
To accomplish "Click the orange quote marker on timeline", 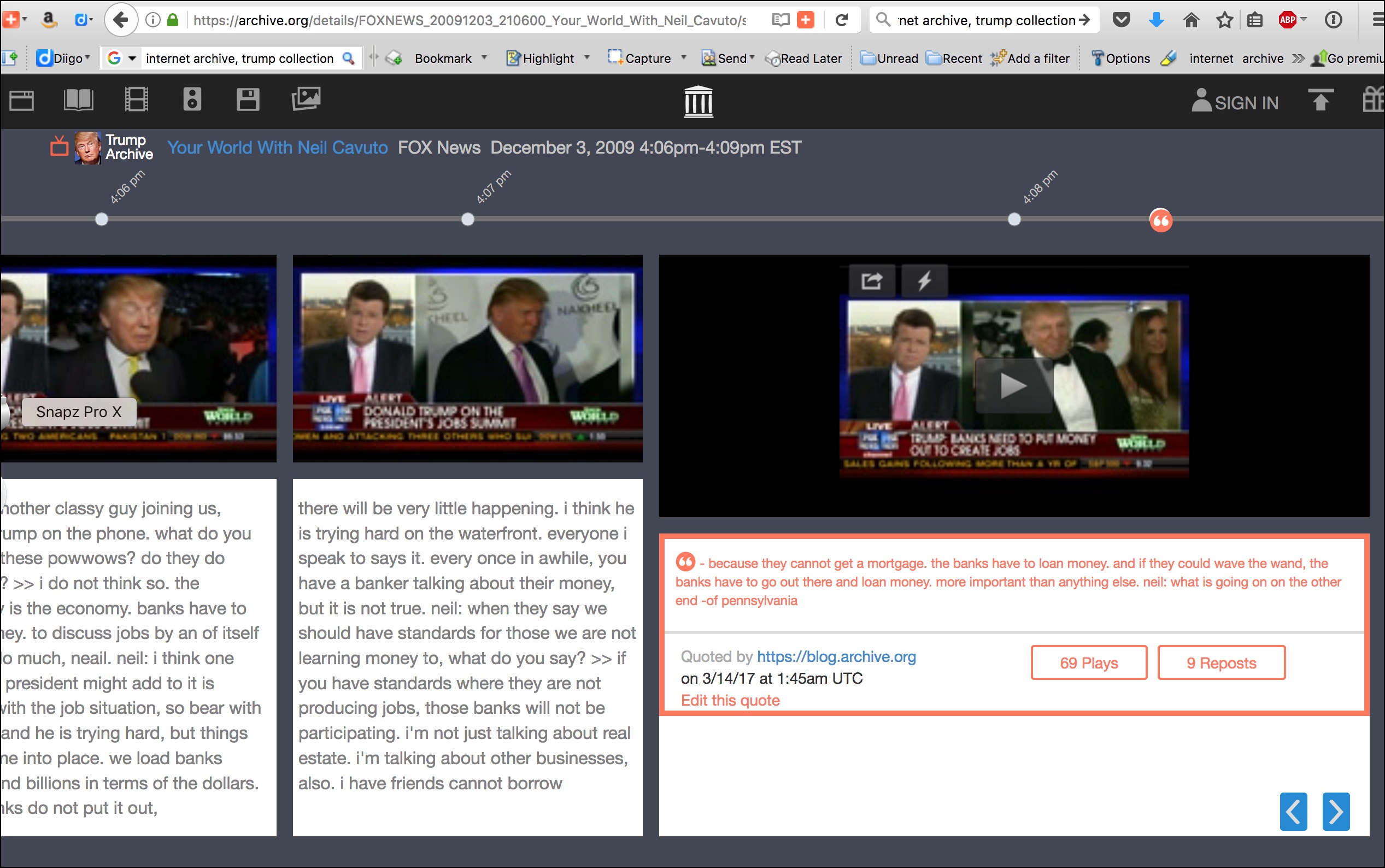I will (1160, 220).
